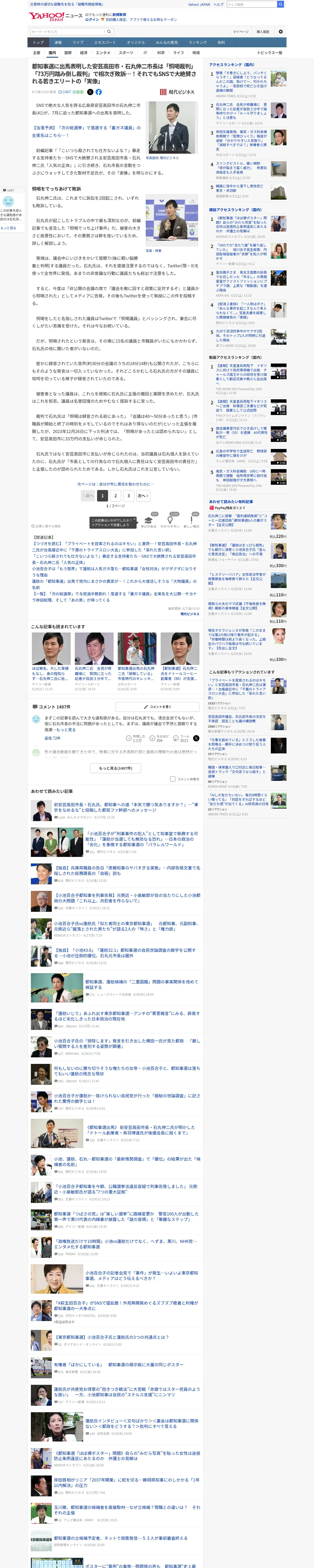Screen dimensions: 314x1568
Task: Focus the top web search input
Action: click(x=252, y=4)
